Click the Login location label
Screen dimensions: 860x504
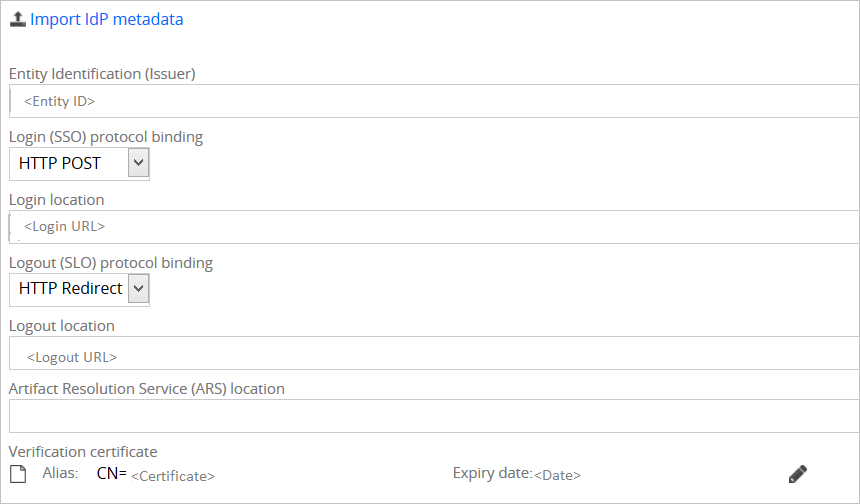tap(56, 200)
